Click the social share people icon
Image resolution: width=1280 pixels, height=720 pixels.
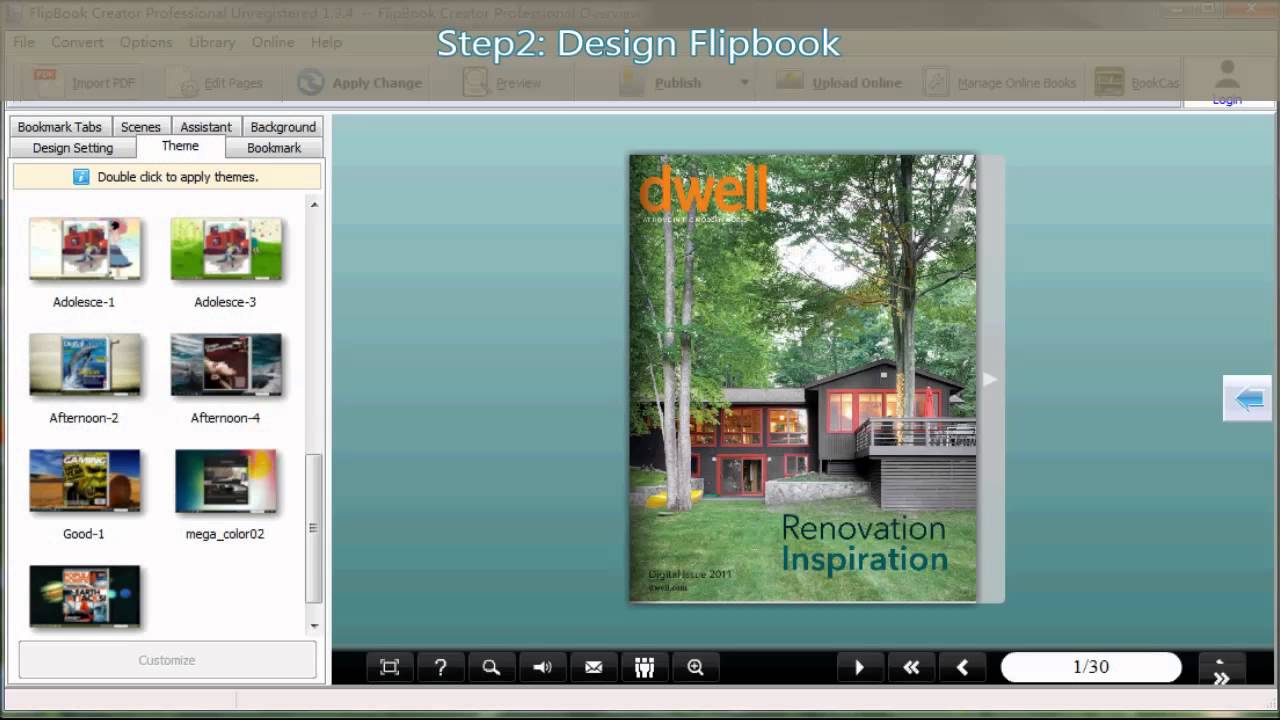[644, 667]
